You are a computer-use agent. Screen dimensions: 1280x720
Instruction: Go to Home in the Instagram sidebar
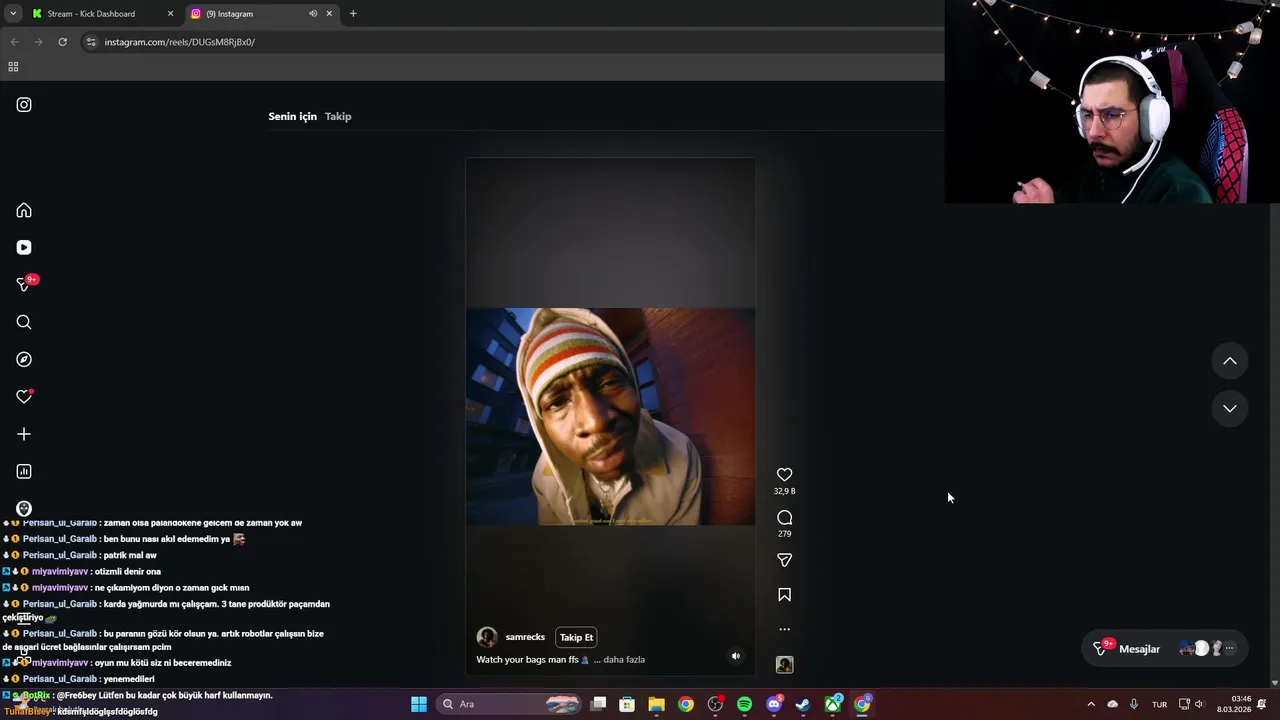point(24,210)
